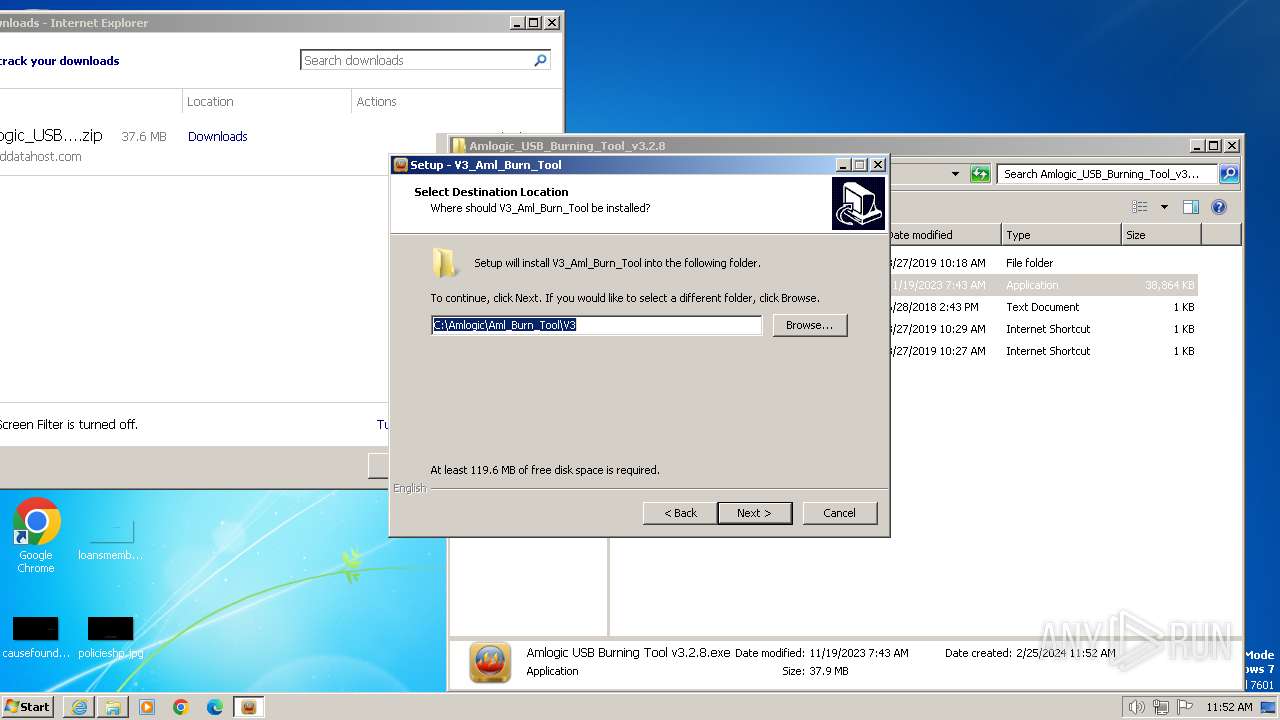Open Internet Explorer from the taskbar
The height and width of the screenshot is (720, 1280).
point(79,707)
